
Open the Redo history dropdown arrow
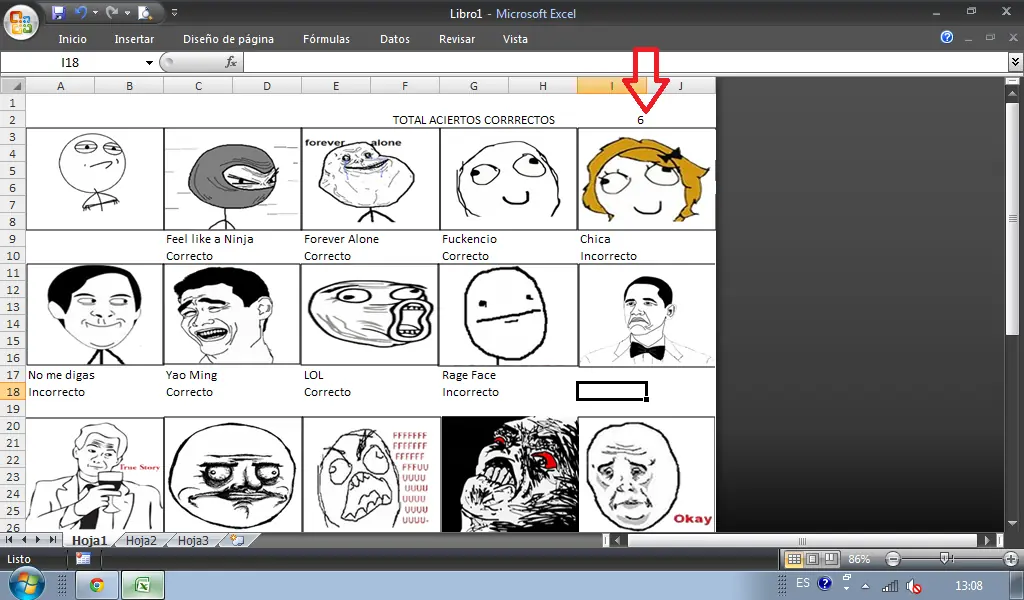click(x=127, y=12)
